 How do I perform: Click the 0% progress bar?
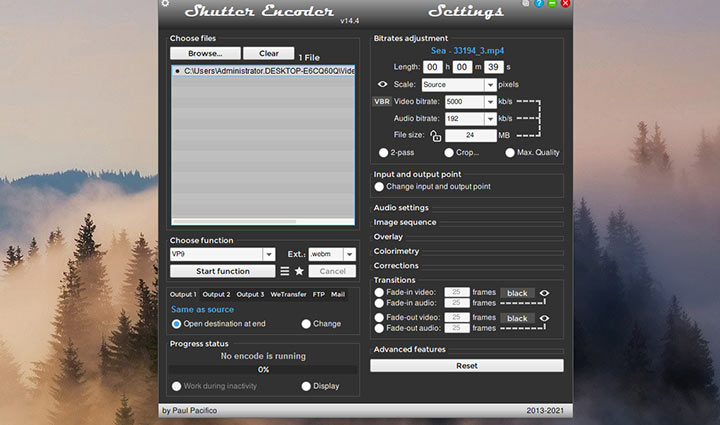[263, 370]
